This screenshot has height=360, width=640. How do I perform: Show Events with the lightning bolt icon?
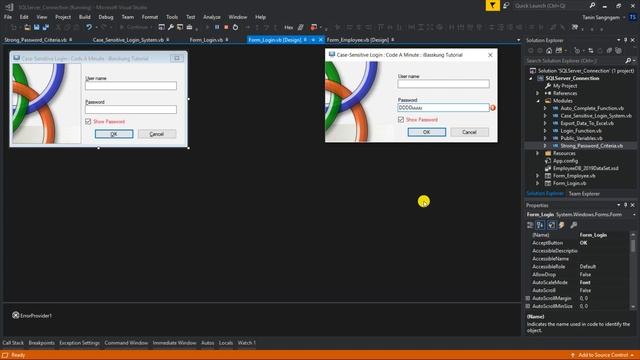point(562,225)
